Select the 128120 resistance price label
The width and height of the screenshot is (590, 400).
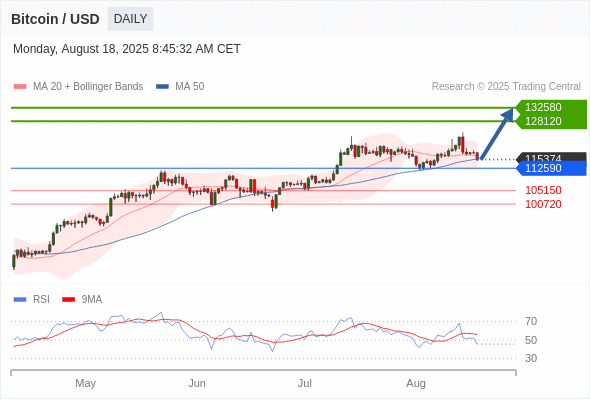(543, 121)
